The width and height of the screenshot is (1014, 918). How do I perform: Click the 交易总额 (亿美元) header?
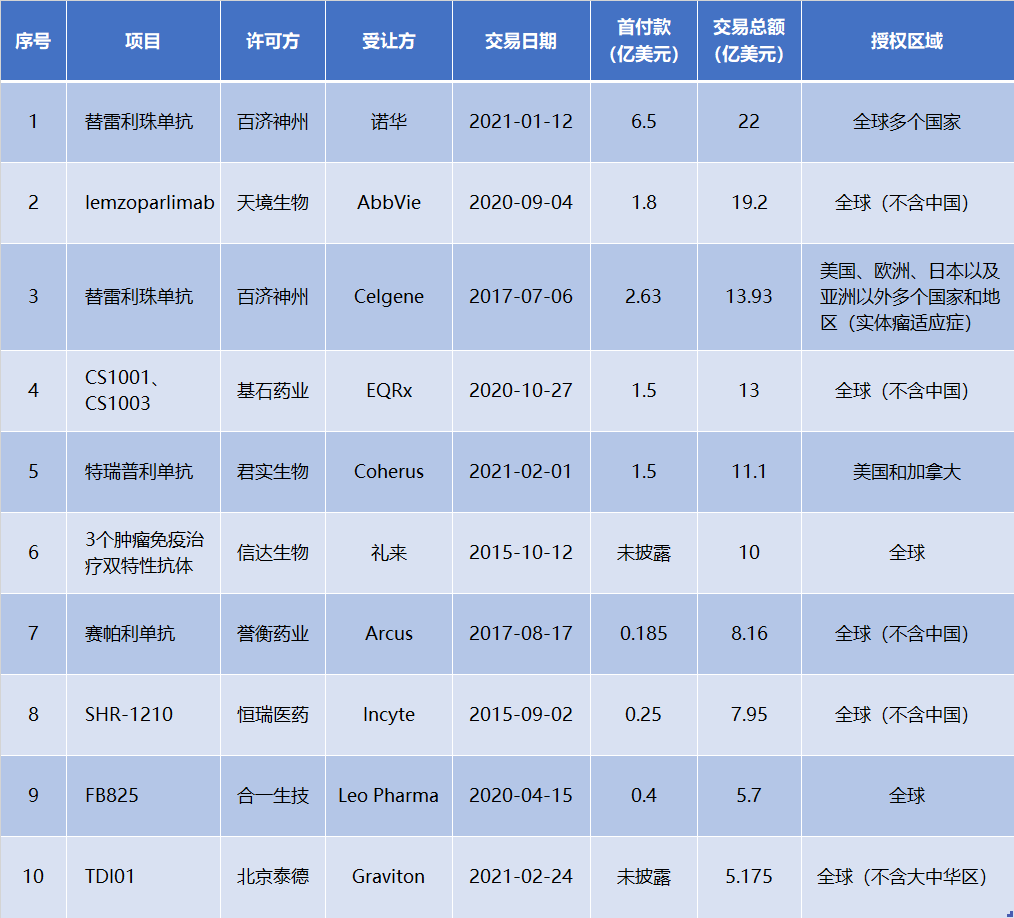pos(748,41)
